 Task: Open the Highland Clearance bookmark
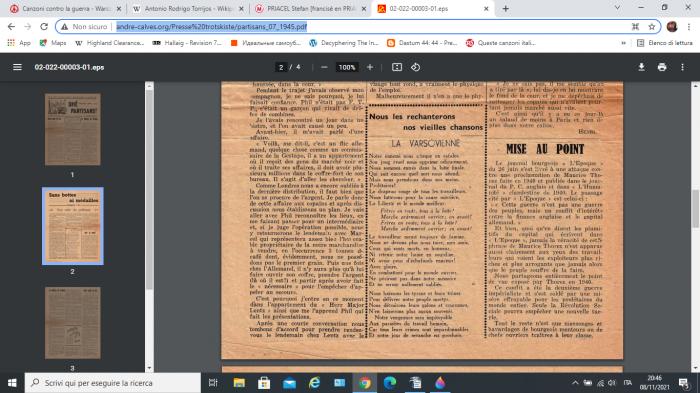point(109,43)
